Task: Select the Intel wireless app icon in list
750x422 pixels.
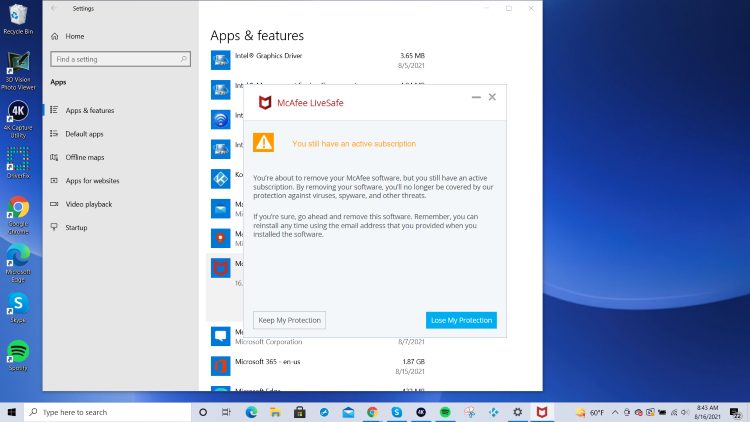Action: click(x=221, y=120)
